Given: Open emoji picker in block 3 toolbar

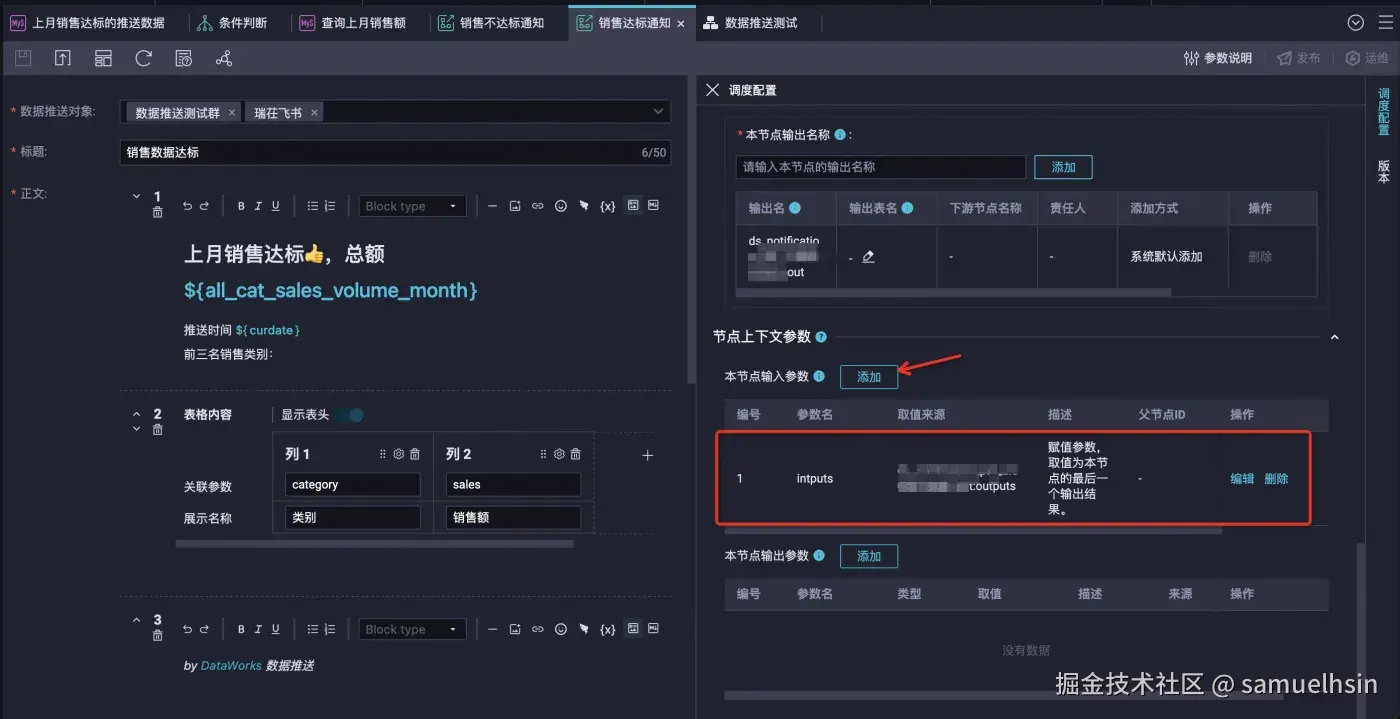Looking at the screenshot, I should 561,629.
